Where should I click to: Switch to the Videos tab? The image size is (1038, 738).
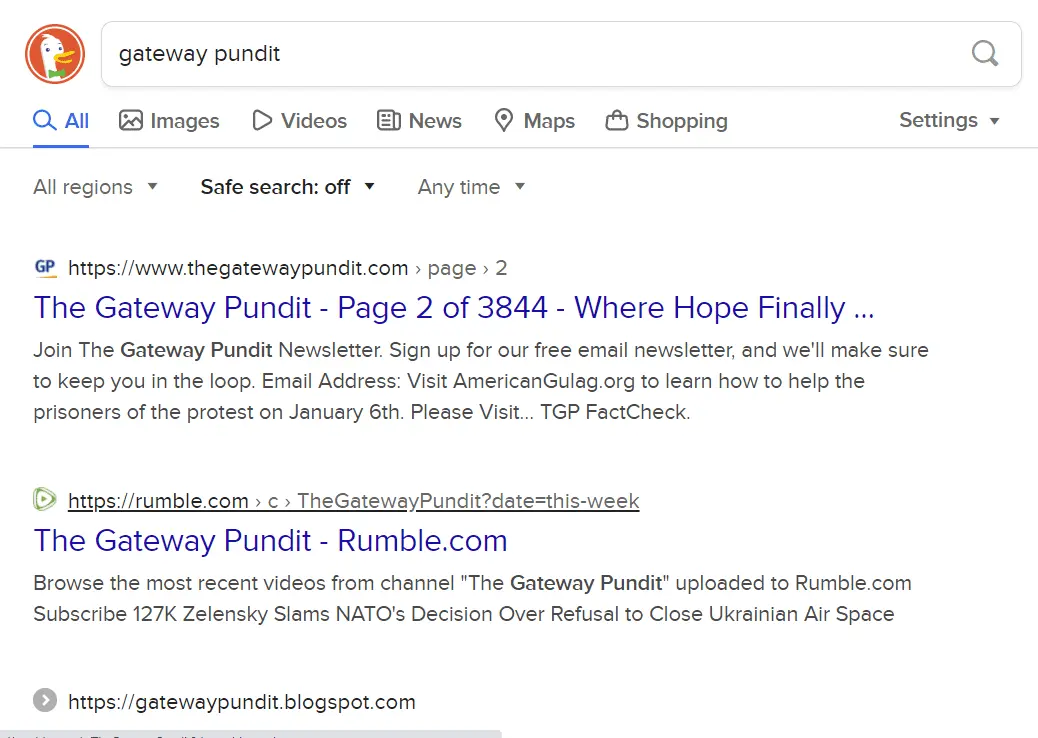tap(299, 121)
